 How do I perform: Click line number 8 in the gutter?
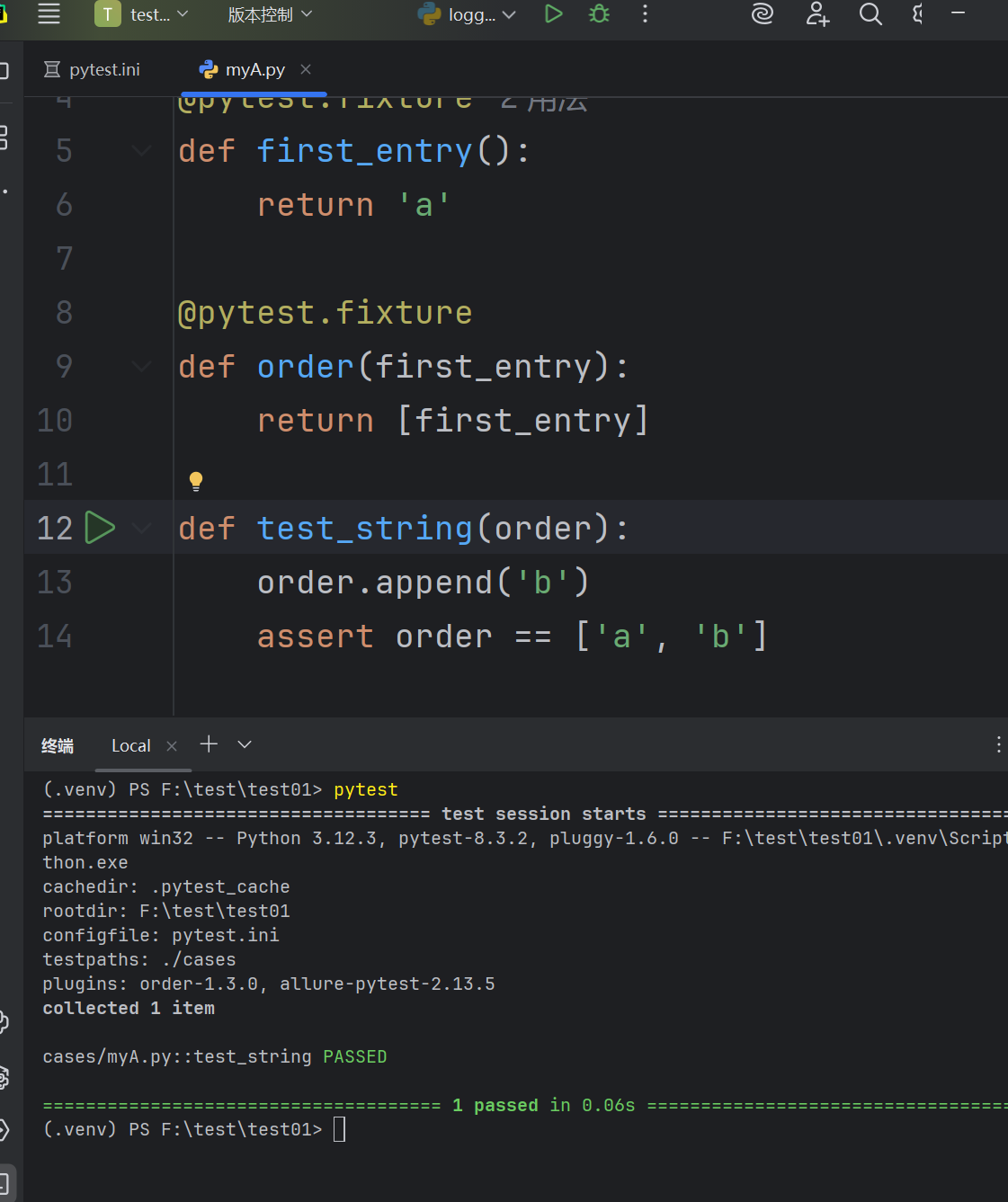tap(64, 312)
